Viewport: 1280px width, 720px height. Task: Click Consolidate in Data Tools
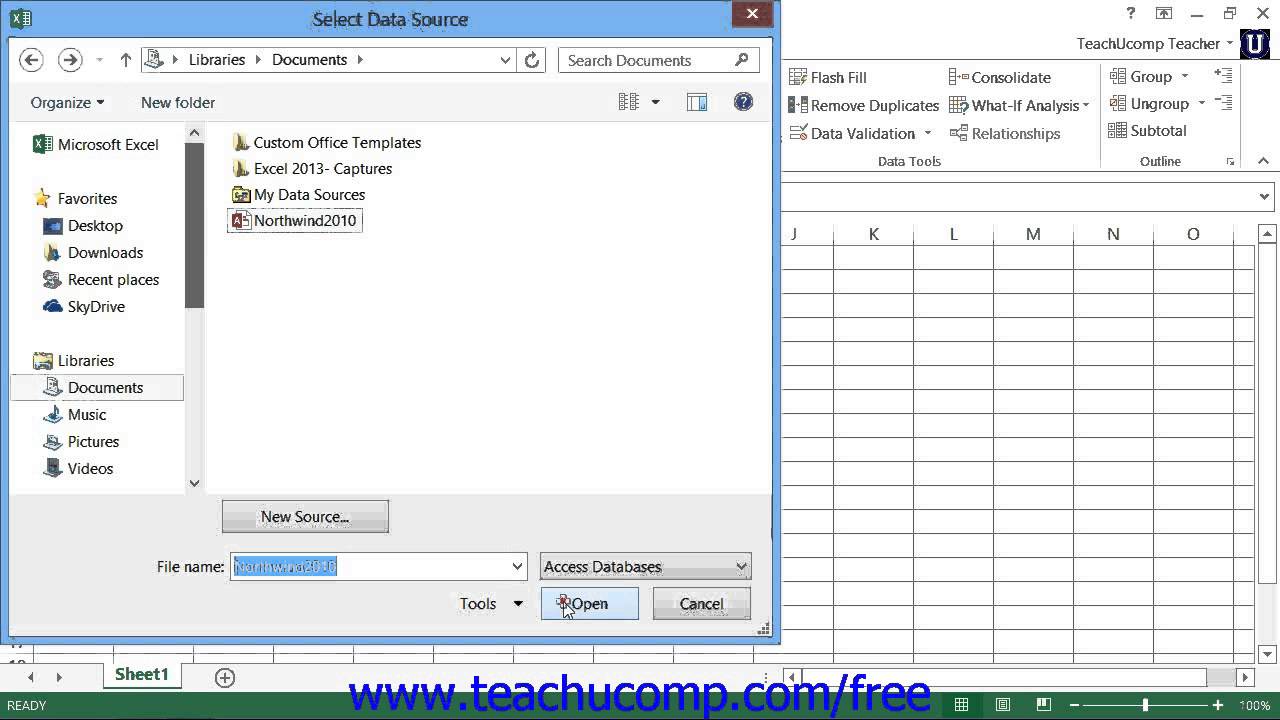coord(999,77)
